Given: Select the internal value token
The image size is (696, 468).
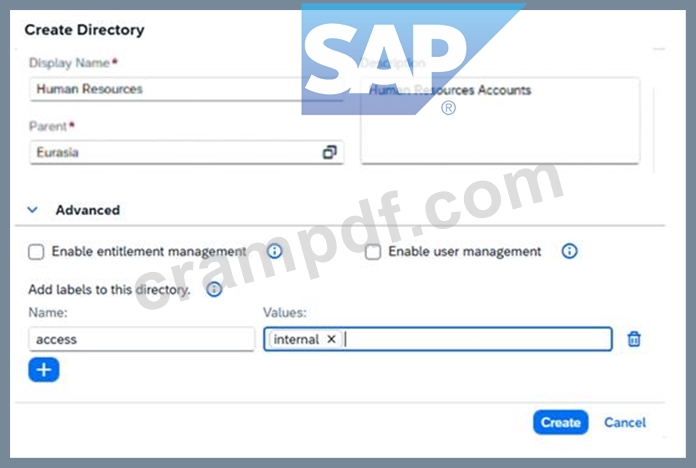Looking at the screenshot, I should 296,339.
